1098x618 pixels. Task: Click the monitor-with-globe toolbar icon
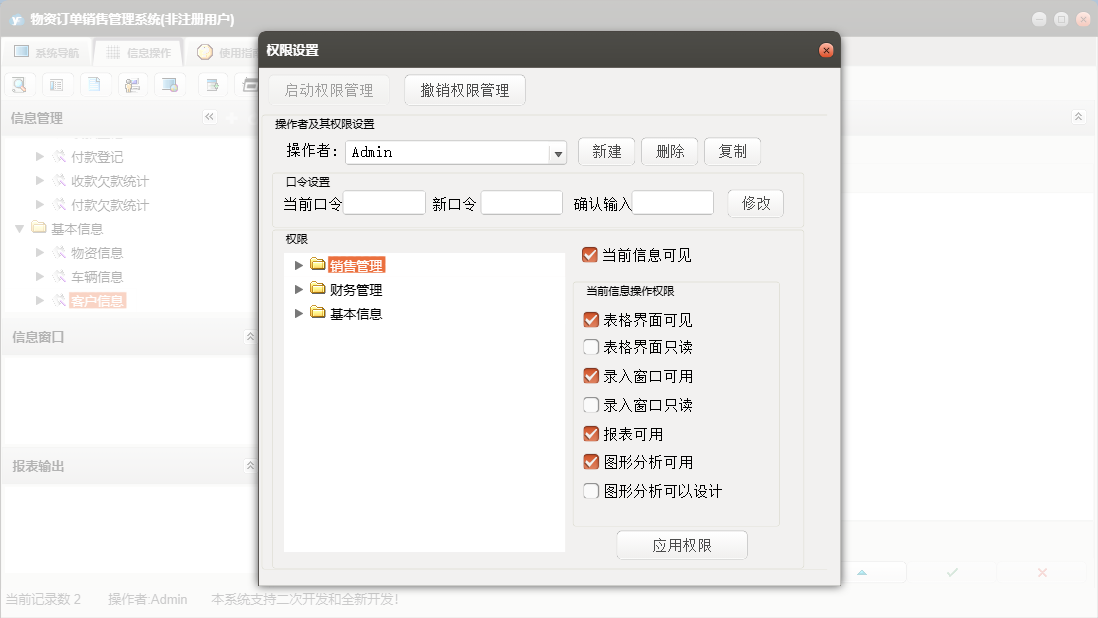click(170, 84)
